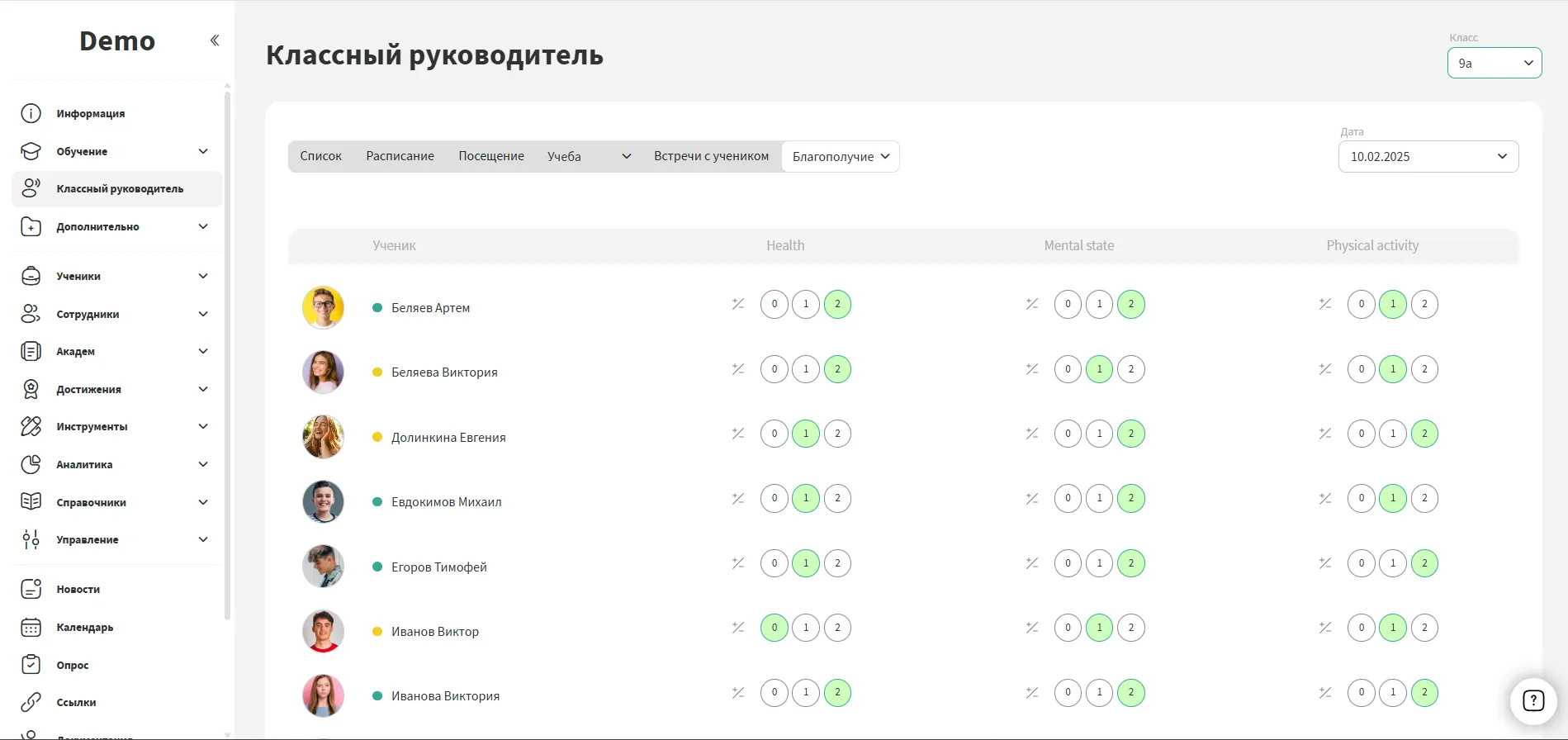Open the Класс dropdown showing 9a
The image size is (1568, 740).
pos(1494,64)
